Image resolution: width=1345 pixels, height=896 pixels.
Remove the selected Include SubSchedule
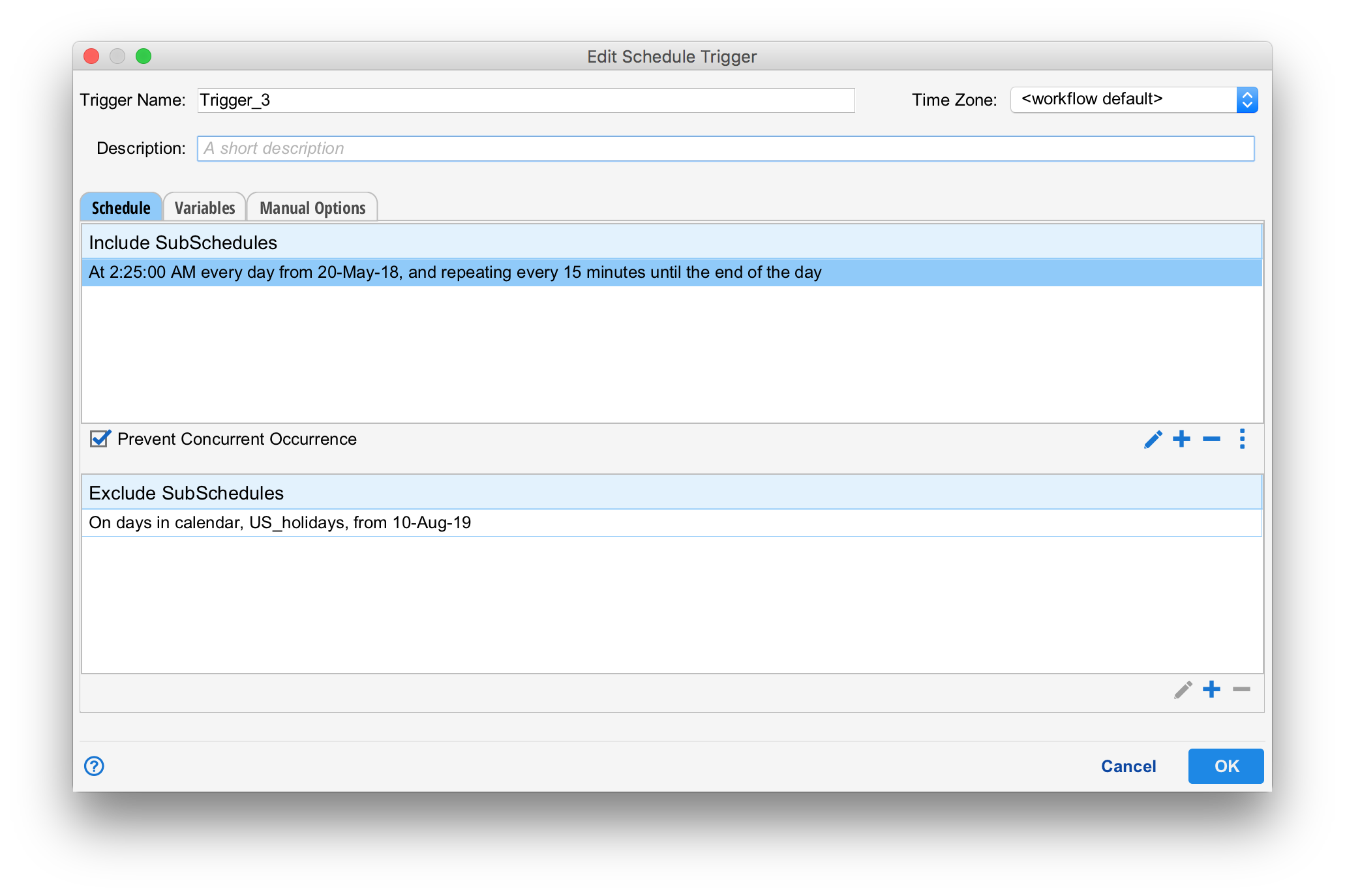click(x=1211, y=439)
